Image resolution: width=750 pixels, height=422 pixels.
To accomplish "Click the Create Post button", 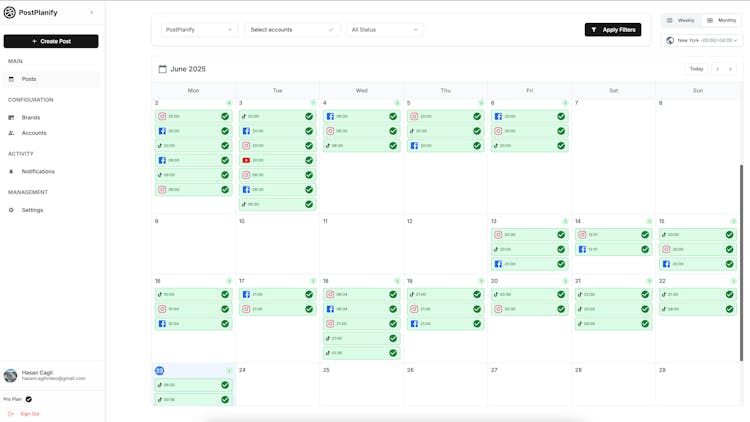I will click(51, 41).
